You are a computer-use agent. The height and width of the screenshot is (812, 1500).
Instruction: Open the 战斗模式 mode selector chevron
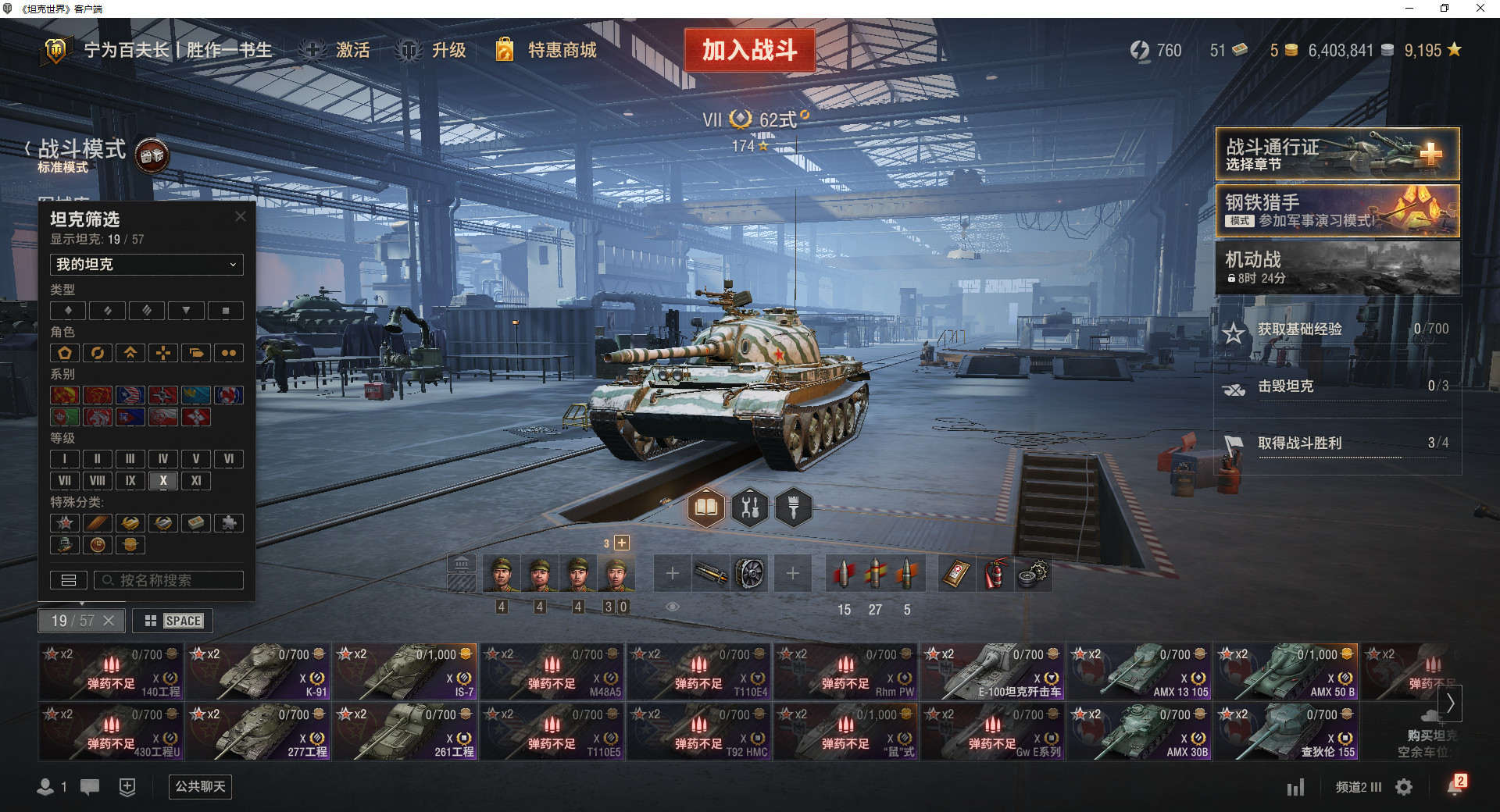point(28,148)
